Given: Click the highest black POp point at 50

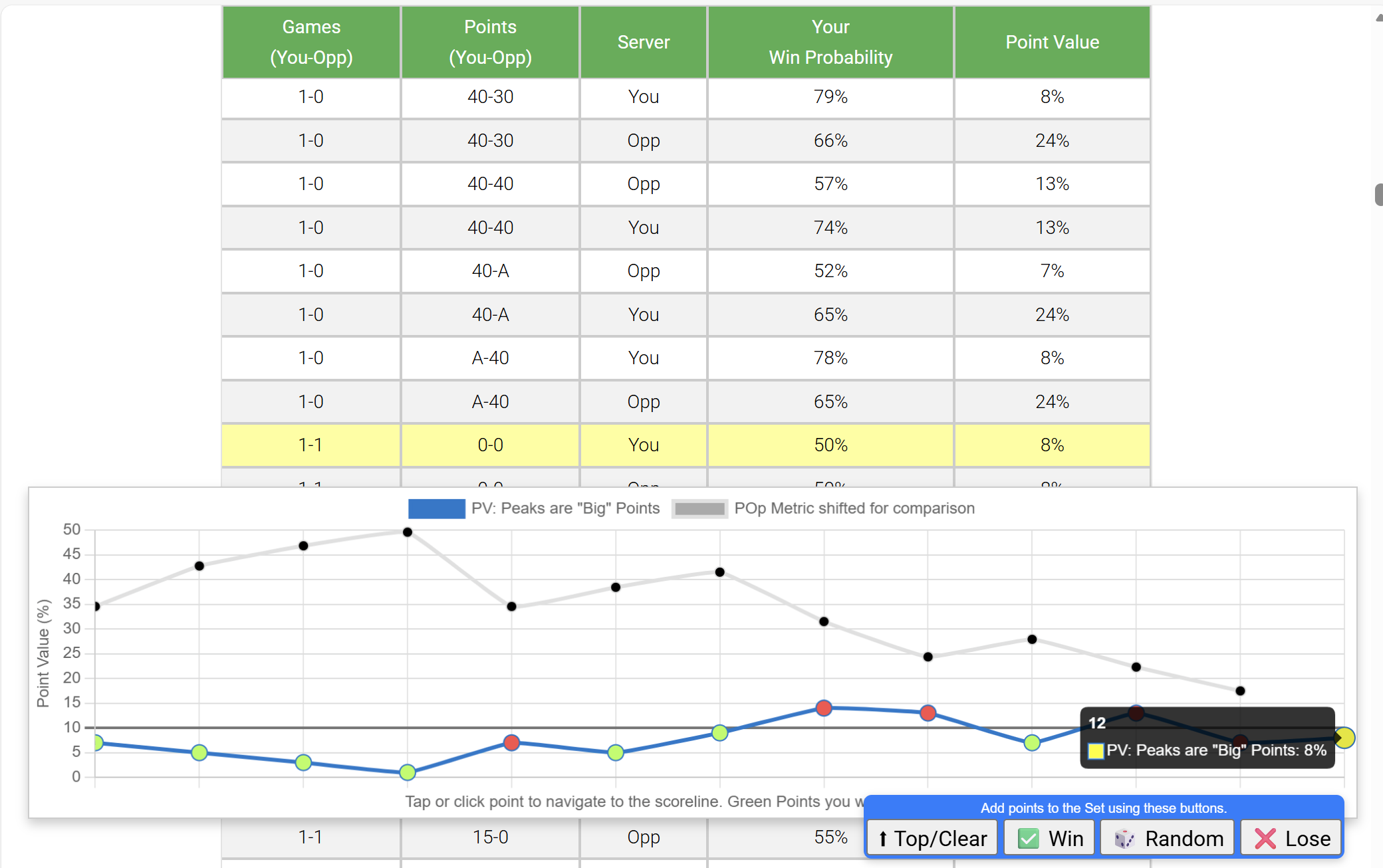Looking at the screenshot, I should point(408,532).
